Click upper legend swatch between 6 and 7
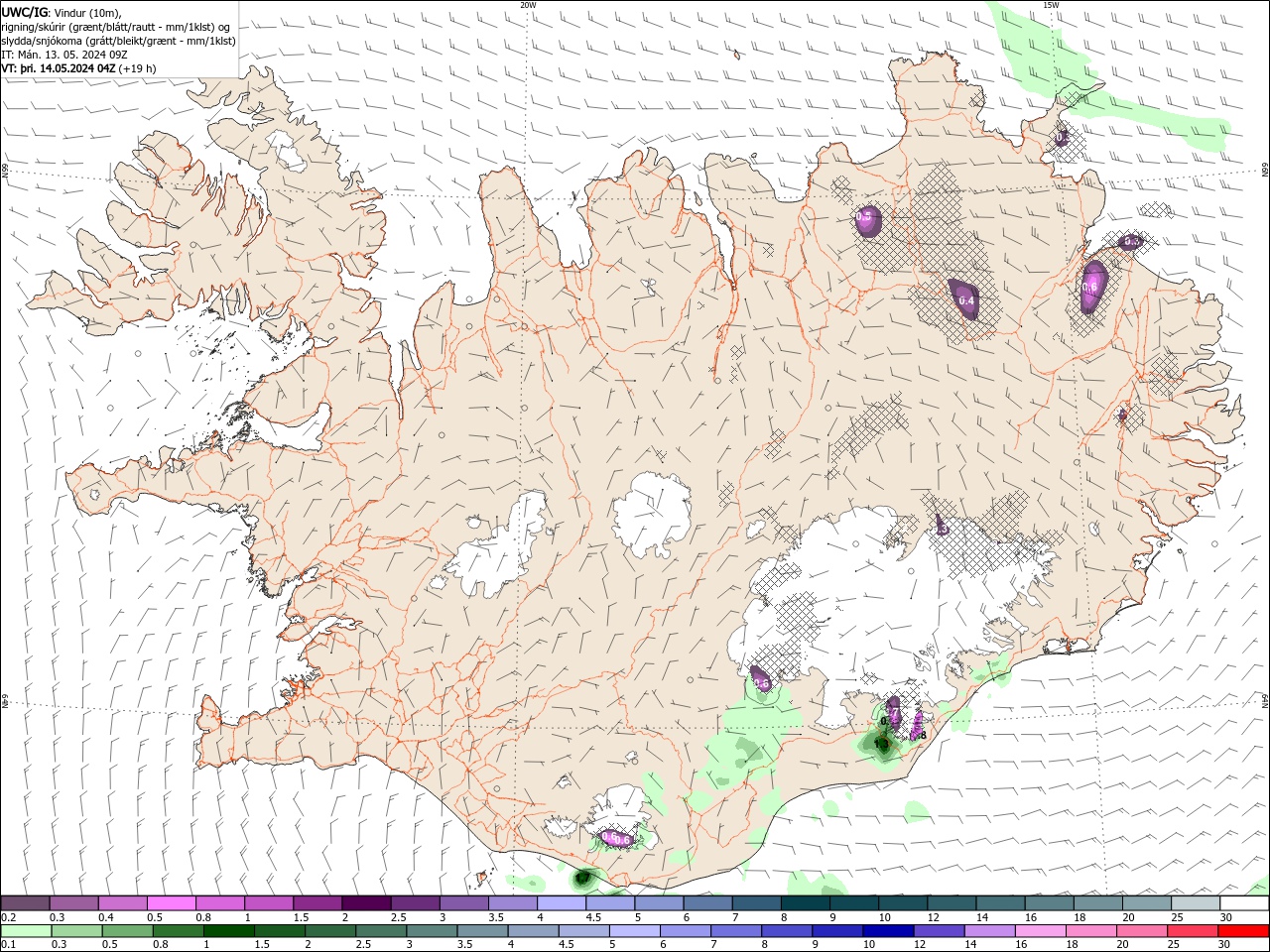 [708, 903]
